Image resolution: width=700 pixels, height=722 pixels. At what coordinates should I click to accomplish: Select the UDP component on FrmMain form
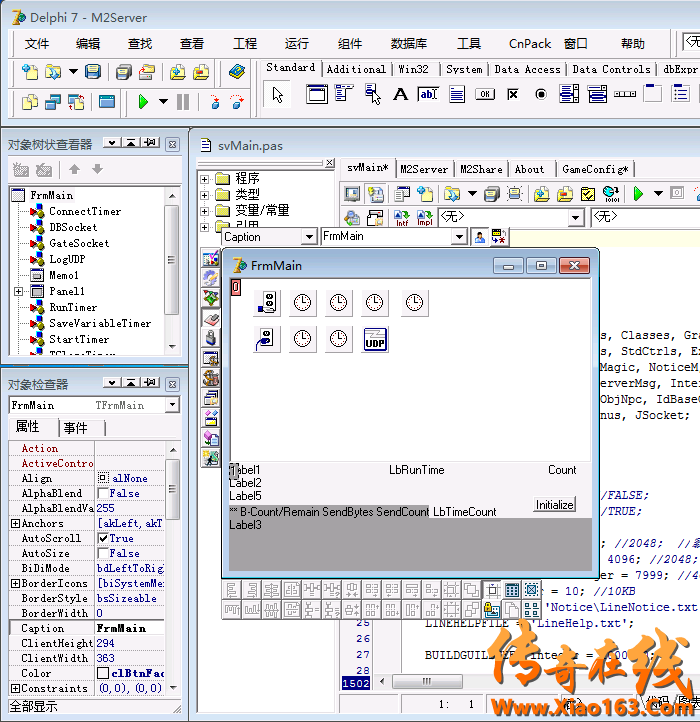point(375,339)
